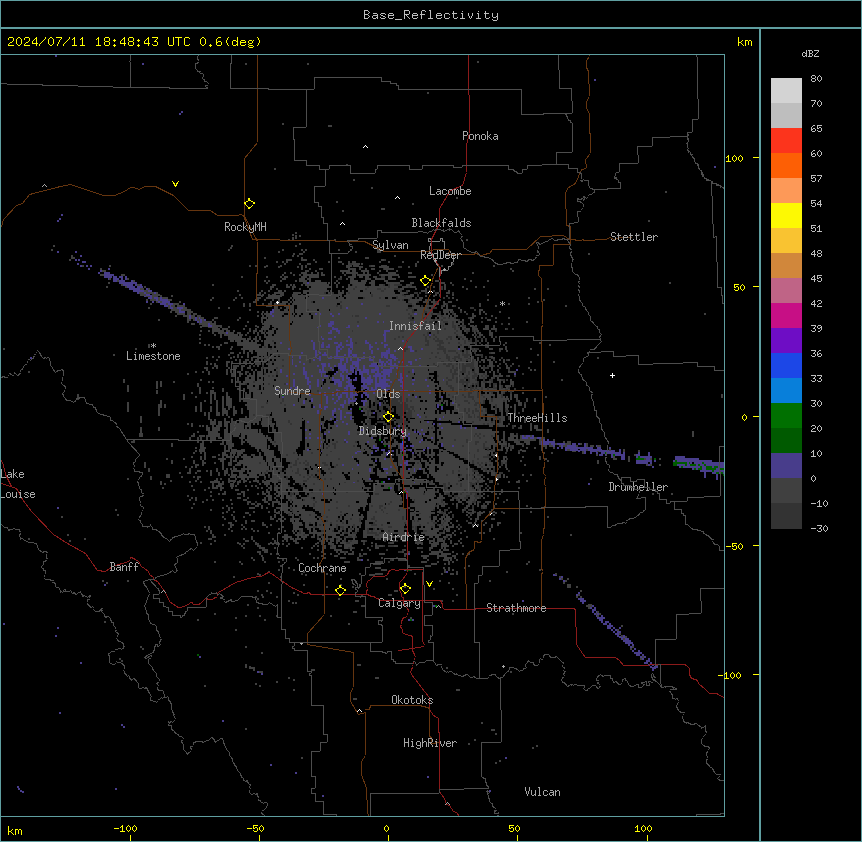Viewport: 862px width, 842px height.
Task: Click the Banff label
Action: point(124,567)
